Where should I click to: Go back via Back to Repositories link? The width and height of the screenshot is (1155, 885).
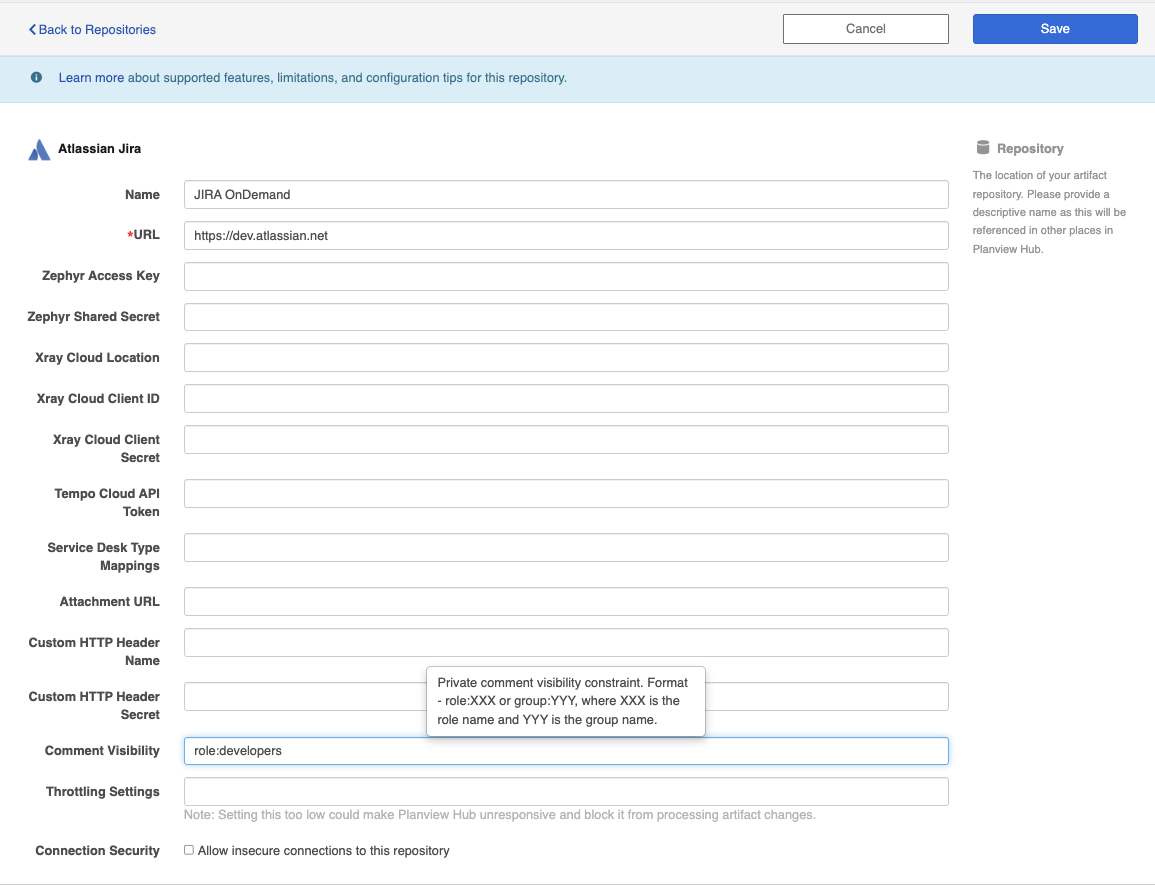click(92, 30)
